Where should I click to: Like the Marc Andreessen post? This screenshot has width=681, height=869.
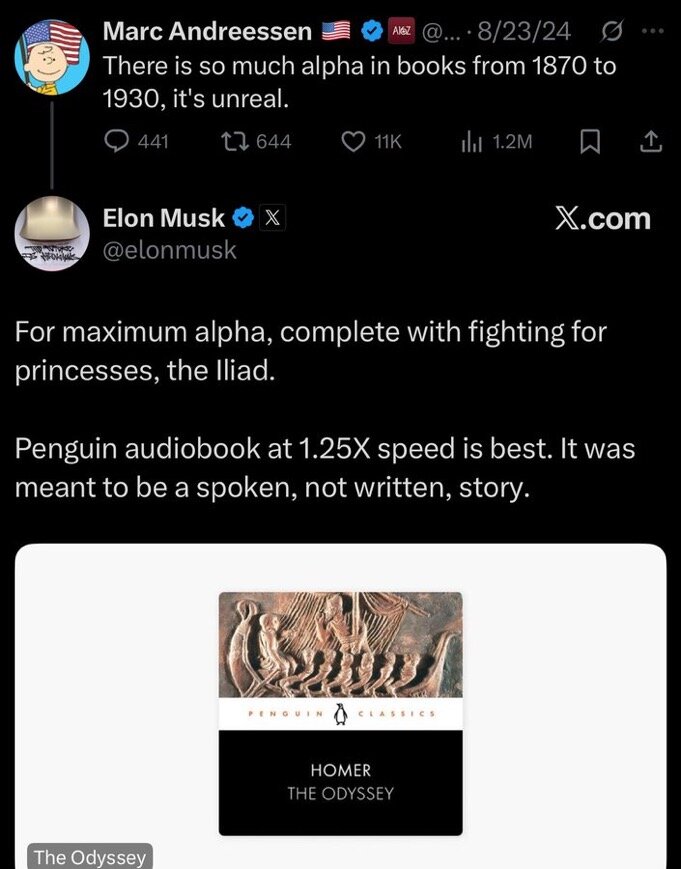[354, 142]
